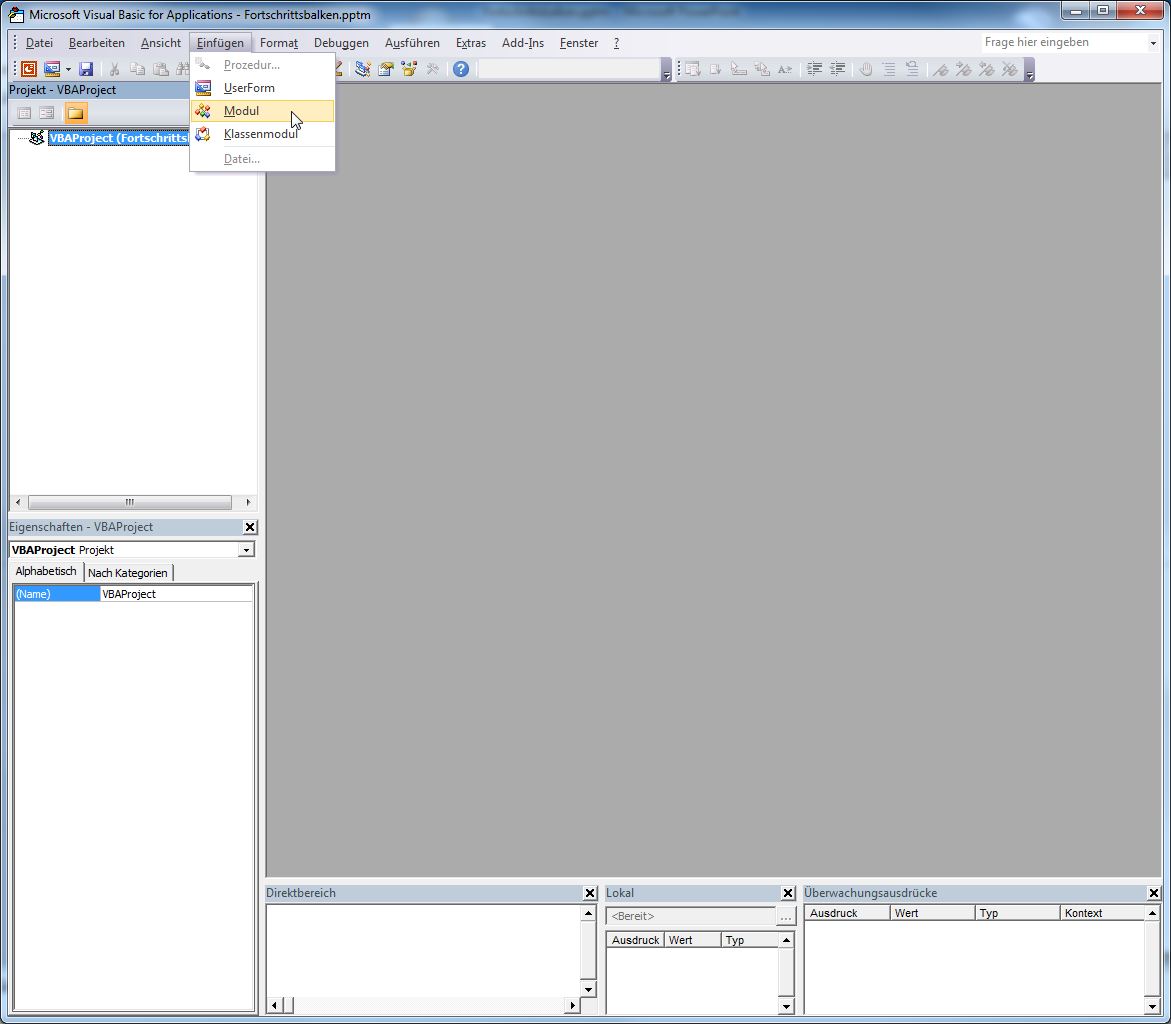Open the Extras menu
This screenshot has height=1024, width=1171.
tap(471, 43)
